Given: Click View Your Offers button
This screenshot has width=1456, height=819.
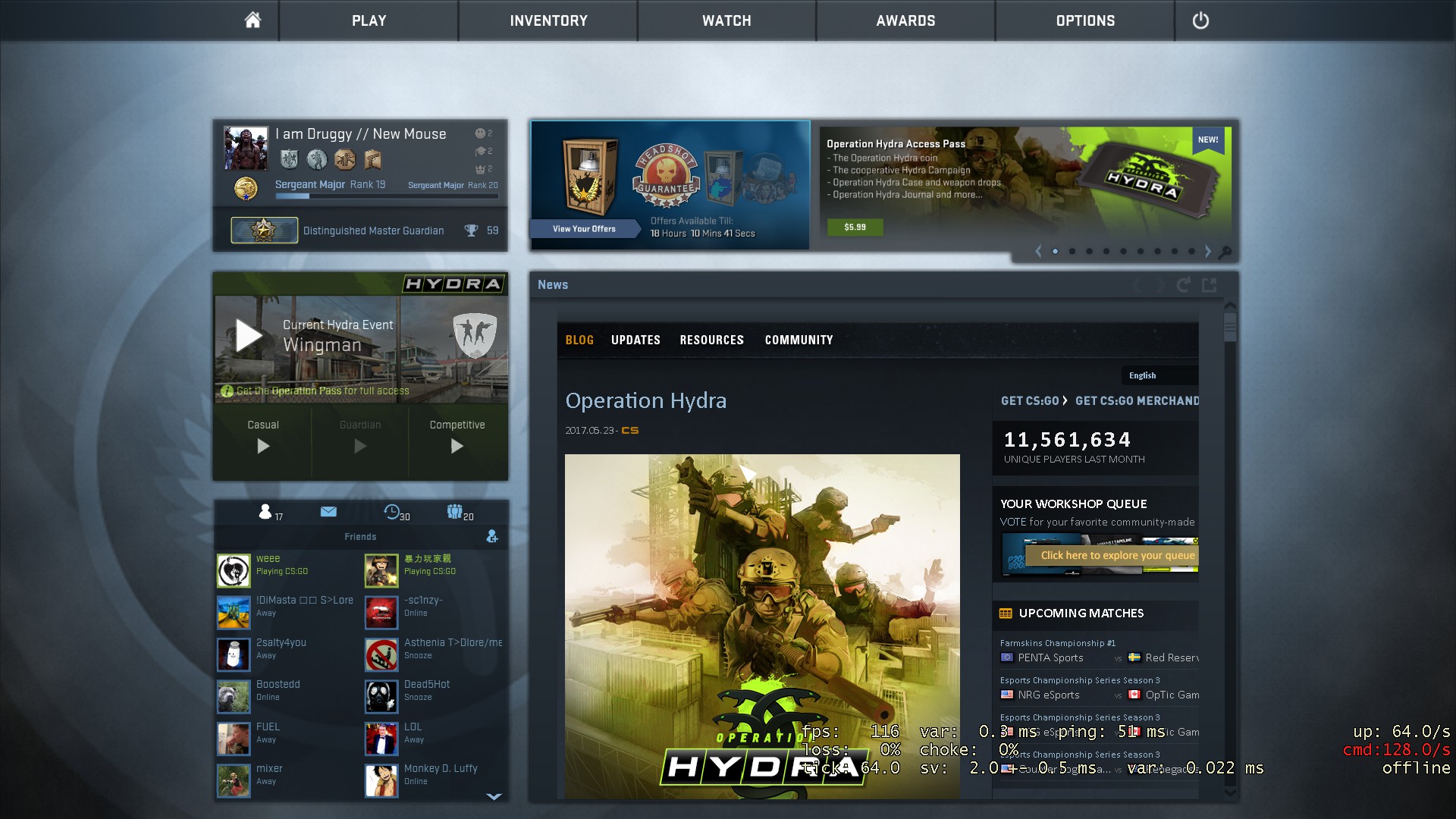Looking at the screenshot, I should (x=584, y=228).
